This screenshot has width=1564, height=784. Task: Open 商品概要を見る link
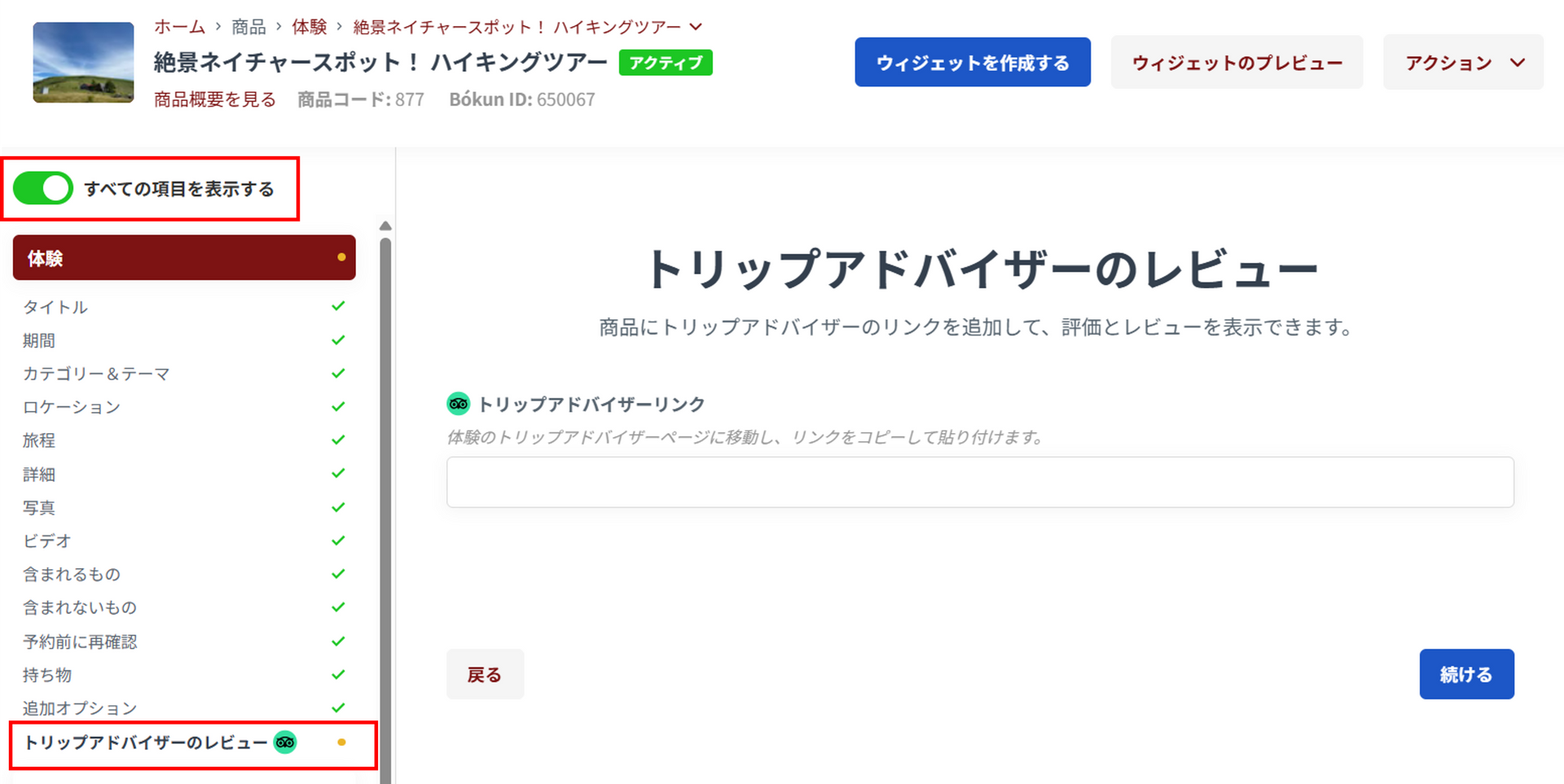click(215, 99)
